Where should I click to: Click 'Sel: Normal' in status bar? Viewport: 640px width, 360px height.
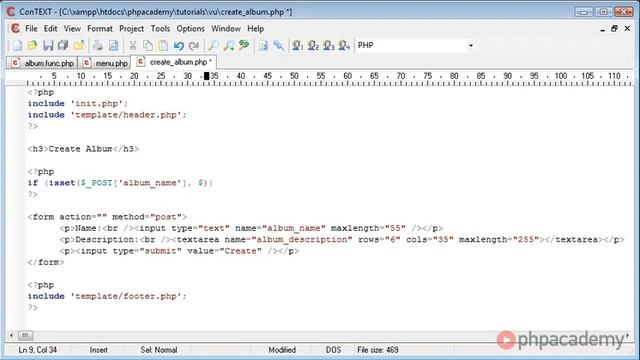coord(159,350)
